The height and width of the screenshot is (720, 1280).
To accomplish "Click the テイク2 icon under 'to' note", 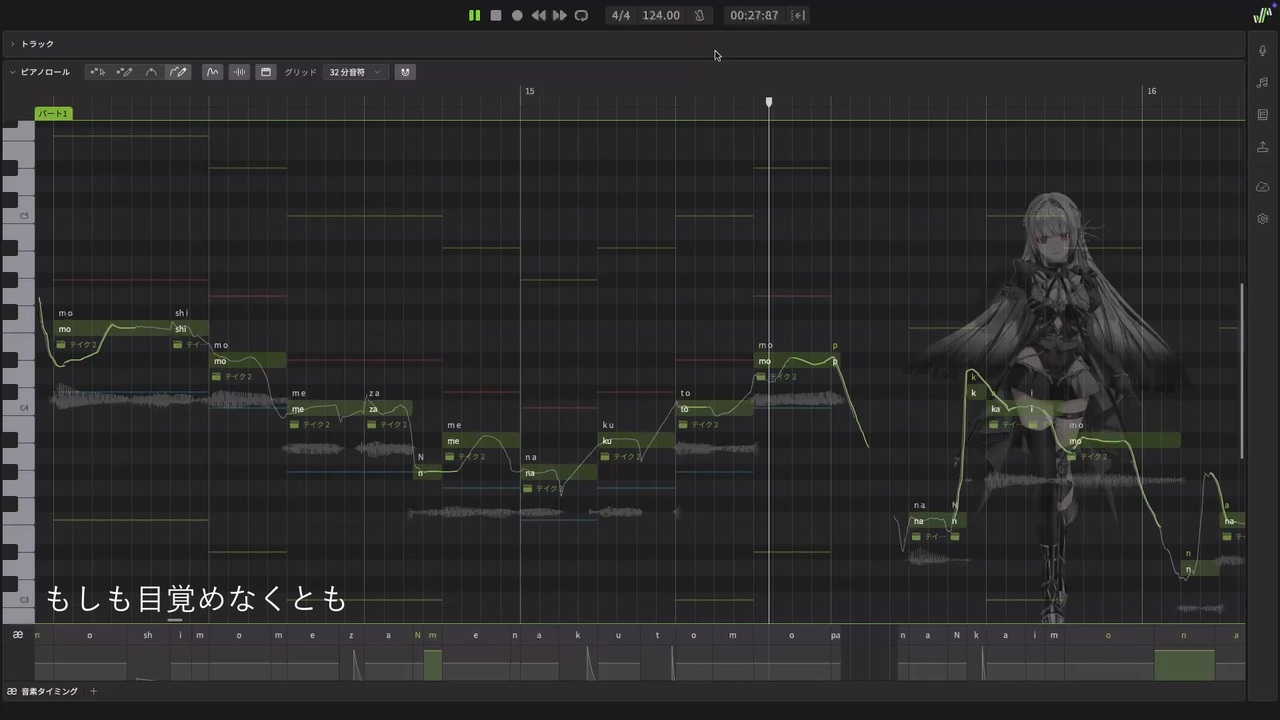I will click(684, 425).
